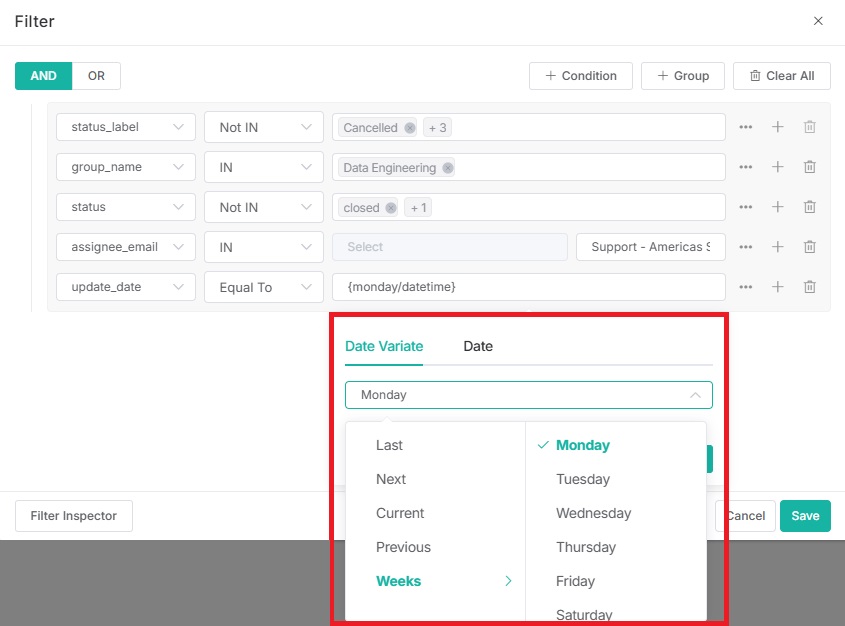
Task: Choose Wednesday from the weekday list
Action: click(x=593, y=513)
